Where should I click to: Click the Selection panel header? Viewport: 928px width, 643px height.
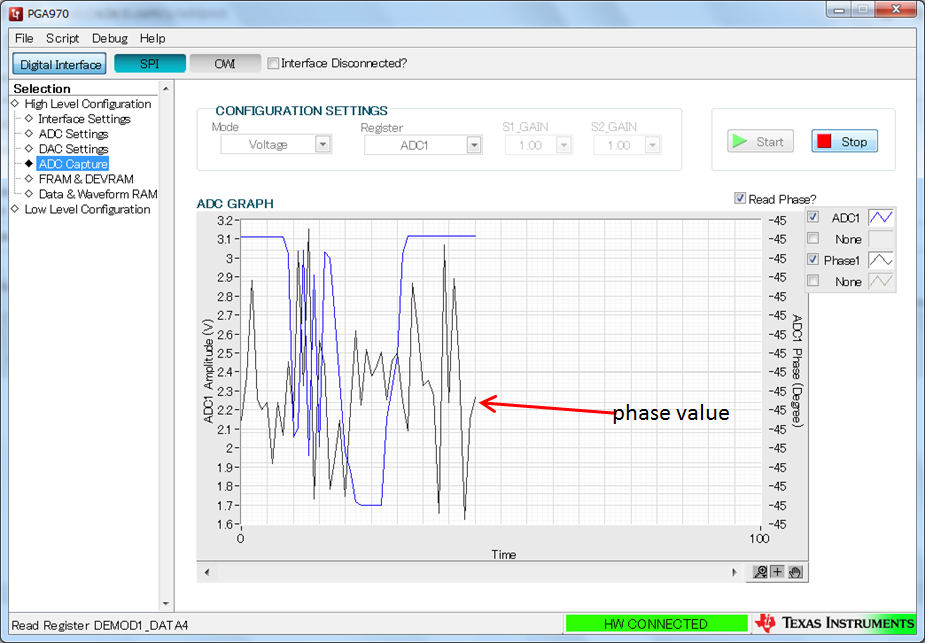pos(42,89)
